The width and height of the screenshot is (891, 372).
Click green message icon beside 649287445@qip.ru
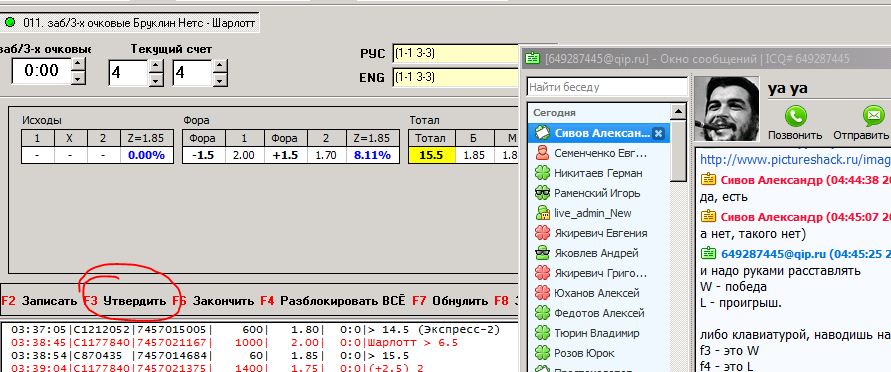click(708, 253)
